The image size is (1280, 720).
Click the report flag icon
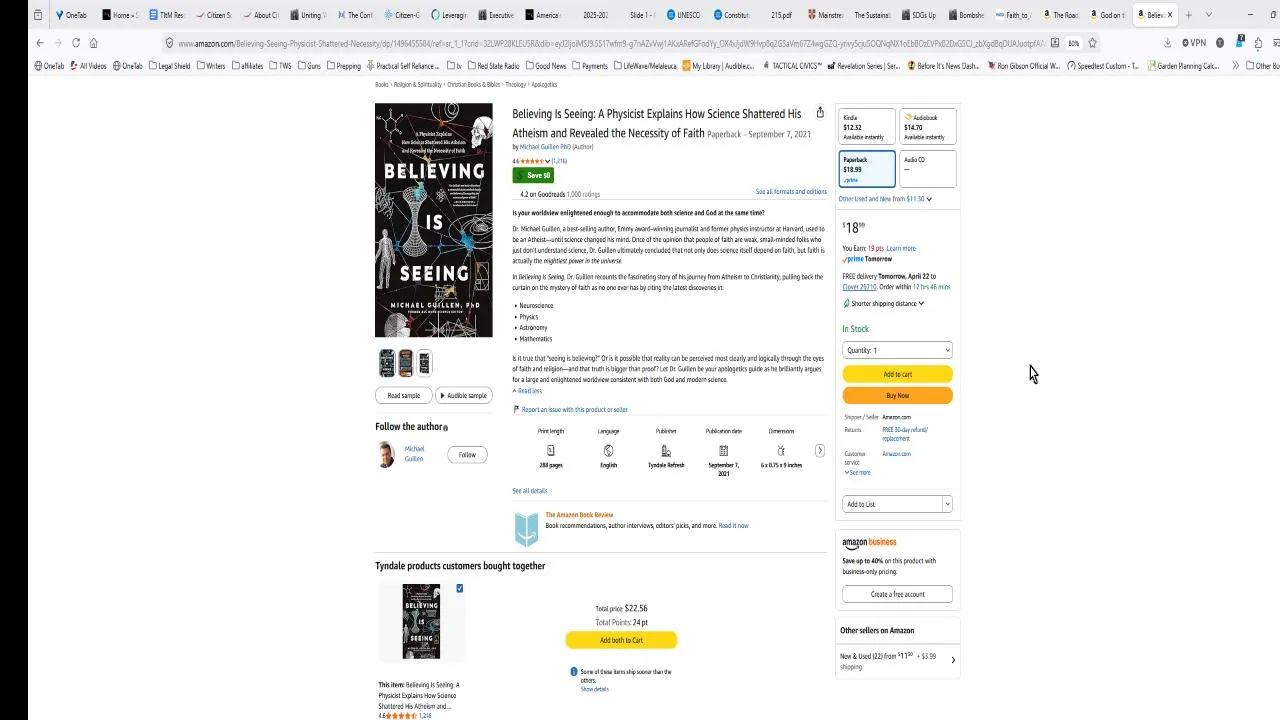[516, 409]
